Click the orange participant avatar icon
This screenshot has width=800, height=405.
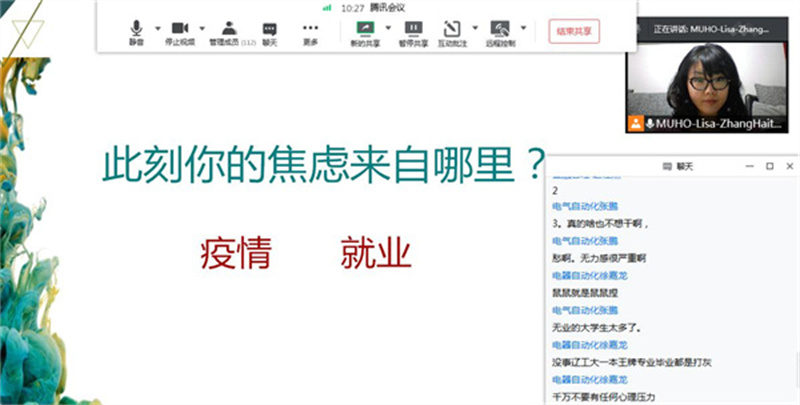(634, 124)
